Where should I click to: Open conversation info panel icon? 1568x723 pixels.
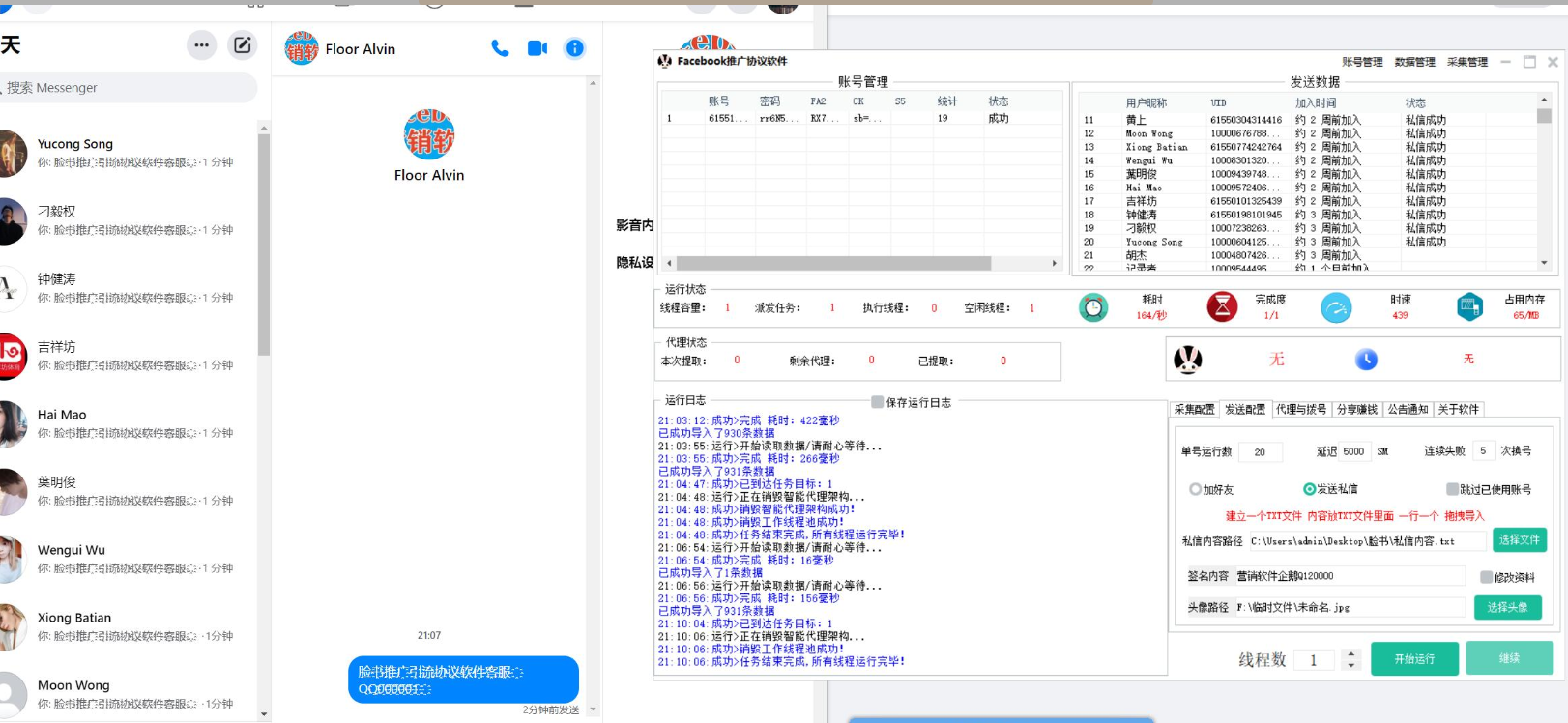click(x=574, y=48)
